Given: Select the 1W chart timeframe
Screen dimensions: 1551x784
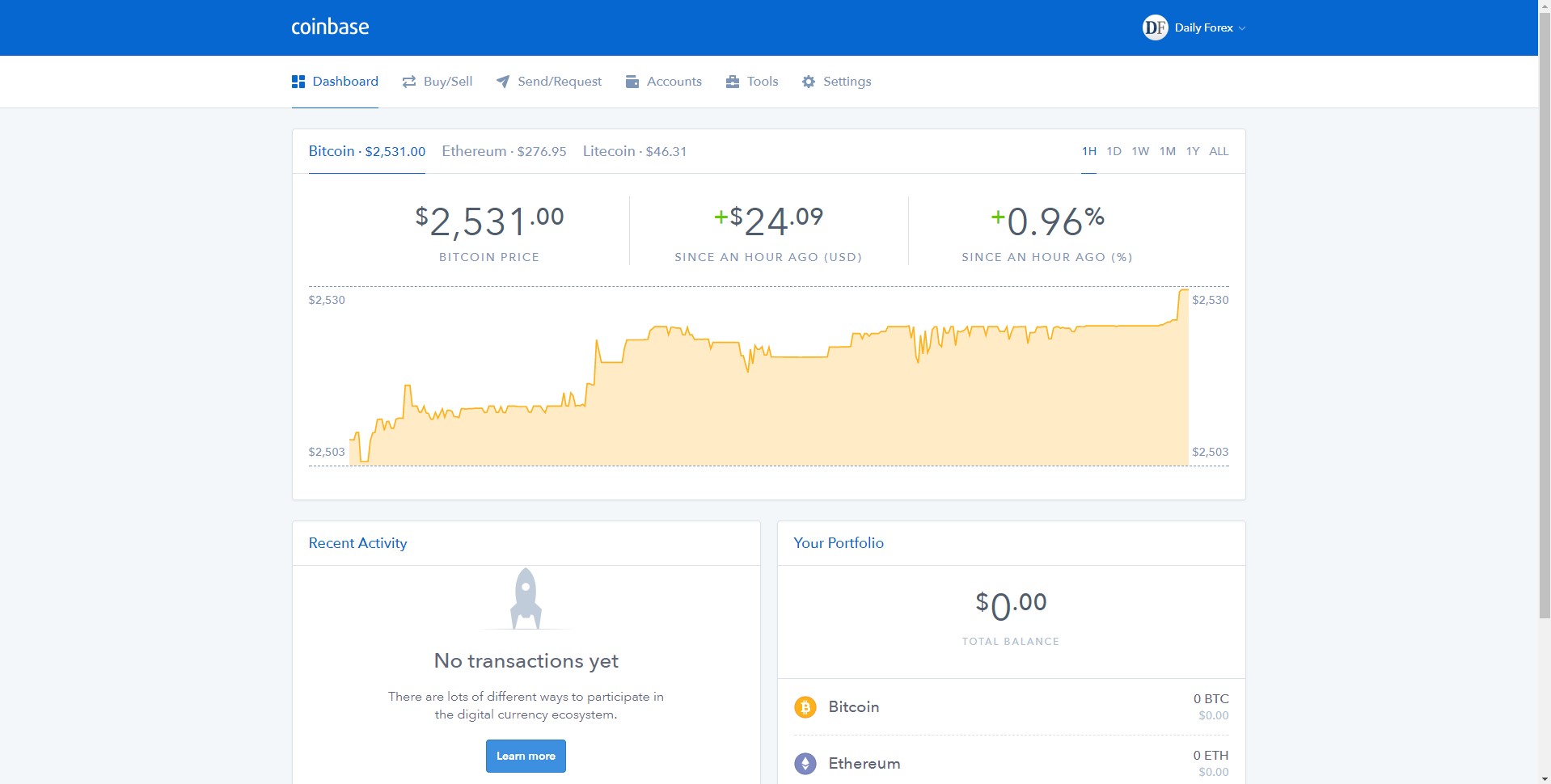Looking at the screenshot, I should (x=1140, y=151).
